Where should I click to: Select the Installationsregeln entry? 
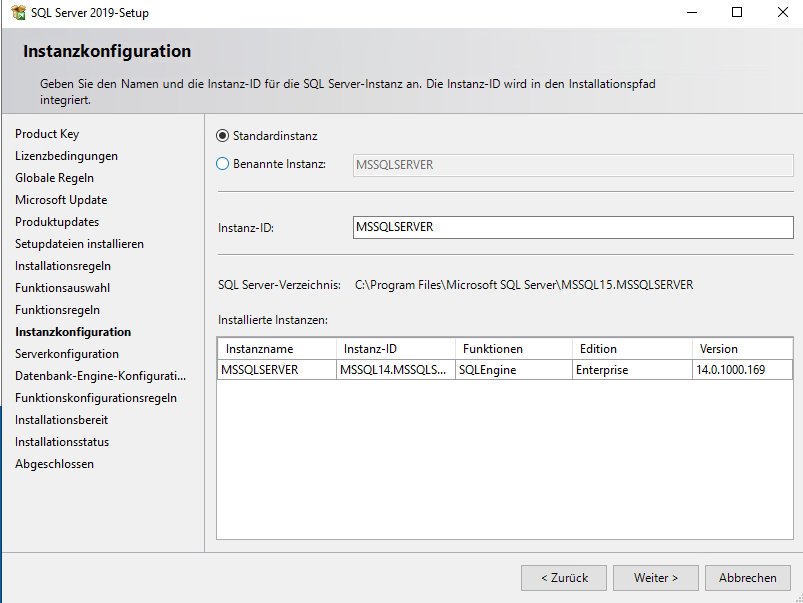tap(64, 265)
